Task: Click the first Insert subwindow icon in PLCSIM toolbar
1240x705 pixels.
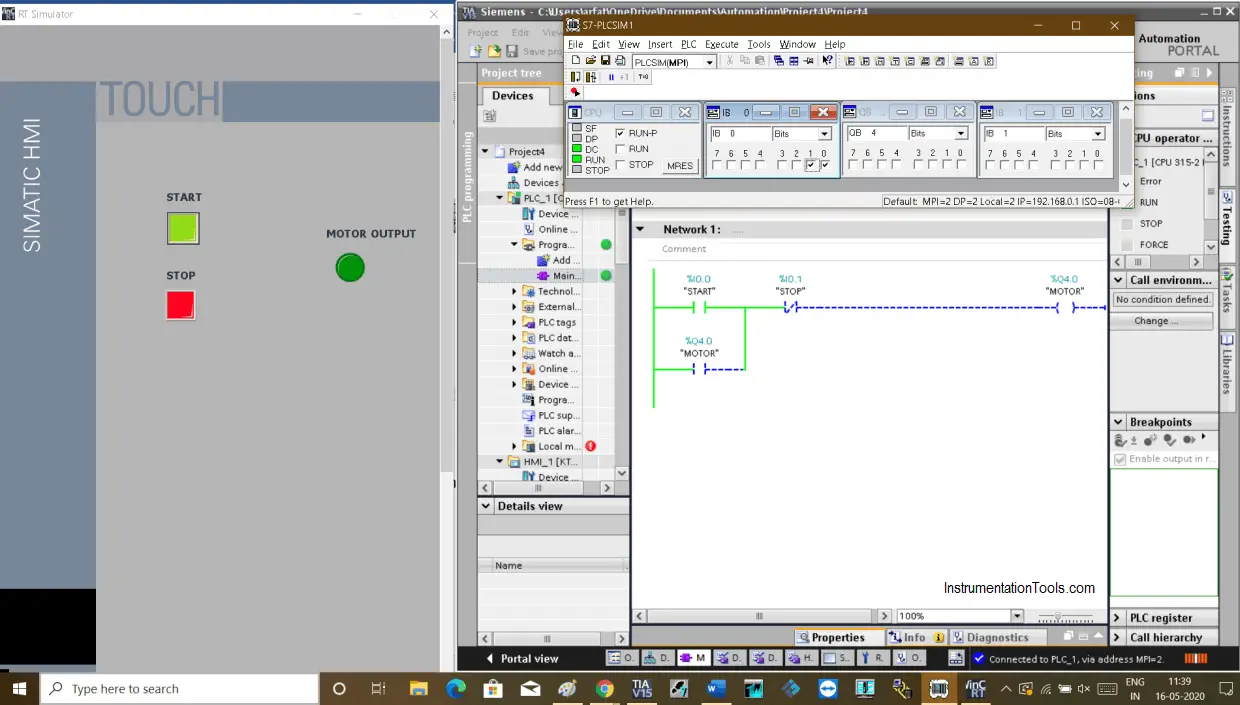Action: click(850, 61)
